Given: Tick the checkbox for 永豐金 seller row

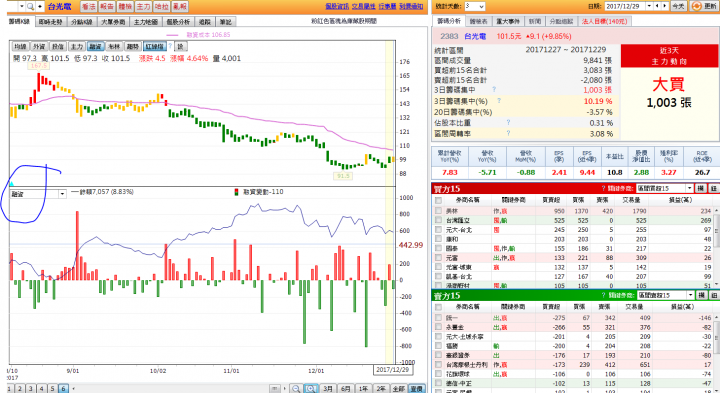Looking at the screenshot, I should 439,327.
